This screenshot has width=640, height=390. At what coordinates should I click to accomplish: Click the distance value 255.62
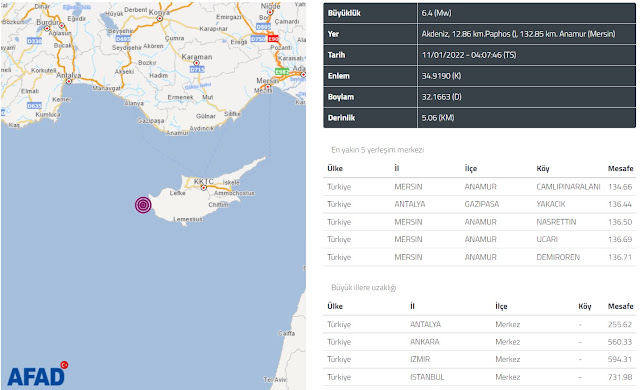pos(620,324)
